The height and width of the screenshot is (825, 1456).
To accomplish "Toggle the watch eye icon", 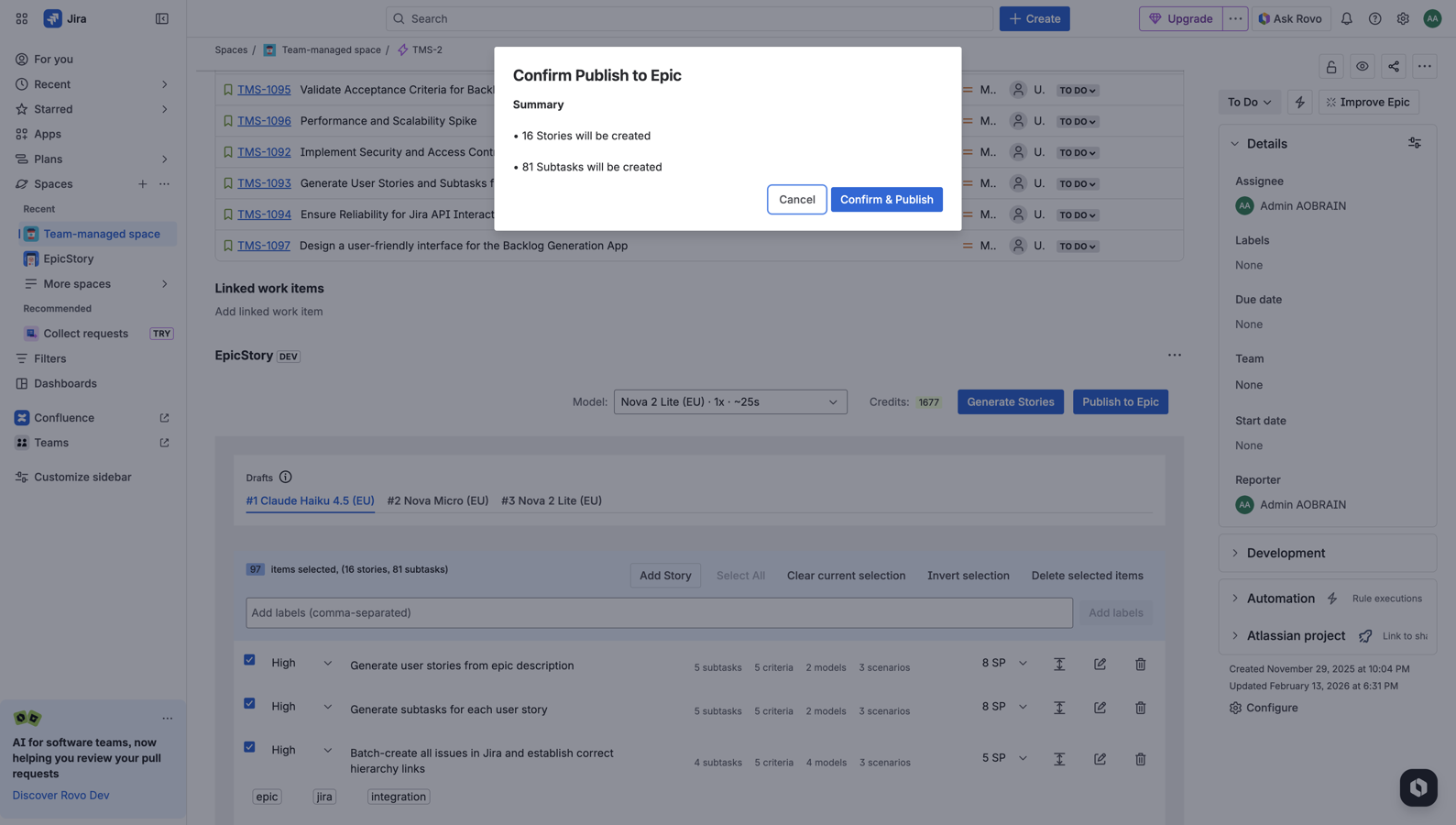I will point(1363,66).
